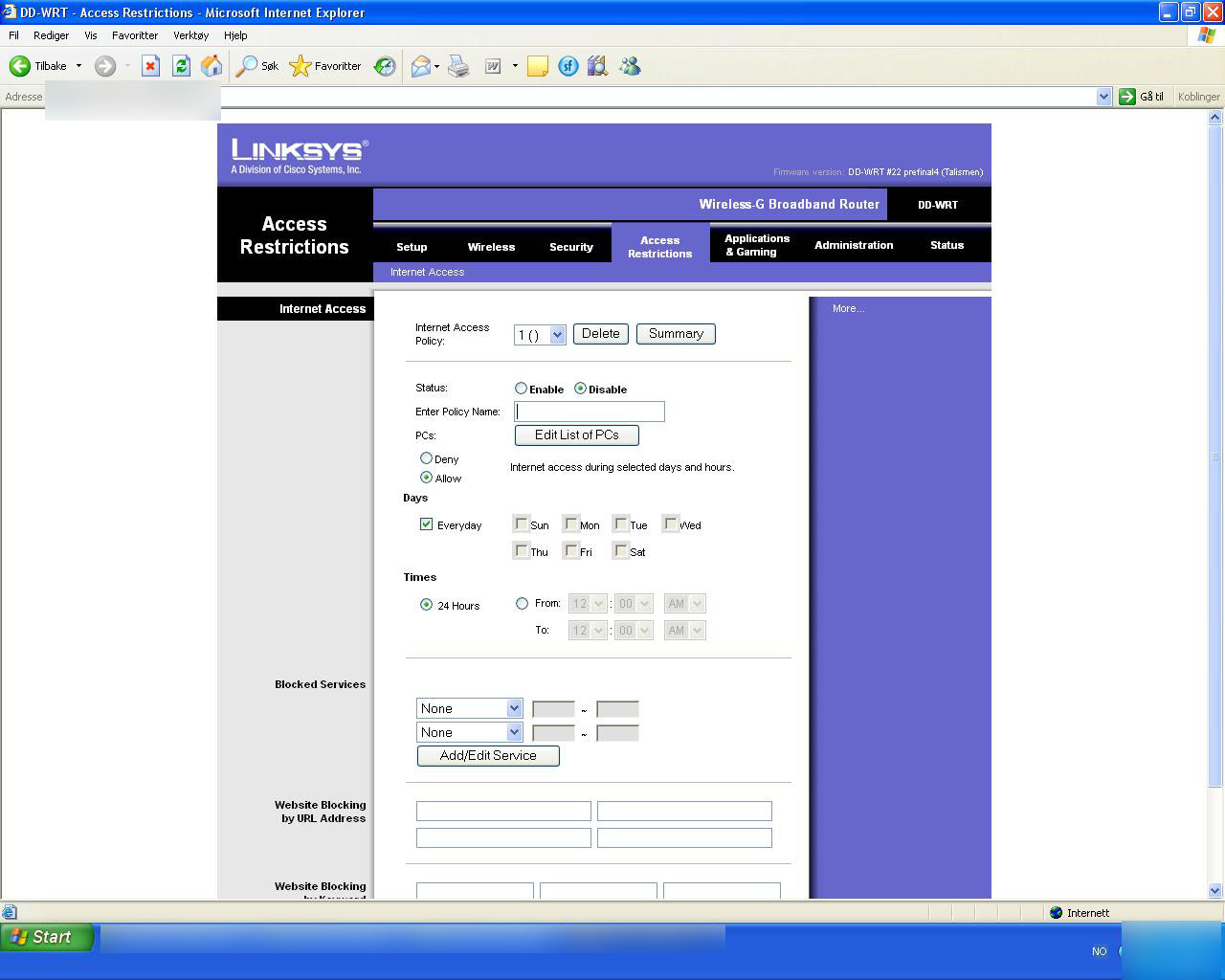The width and height of the screenshot is (1225, 980).
Task: Click the Internet zone globe in status bar
Action: [1057, 912]
